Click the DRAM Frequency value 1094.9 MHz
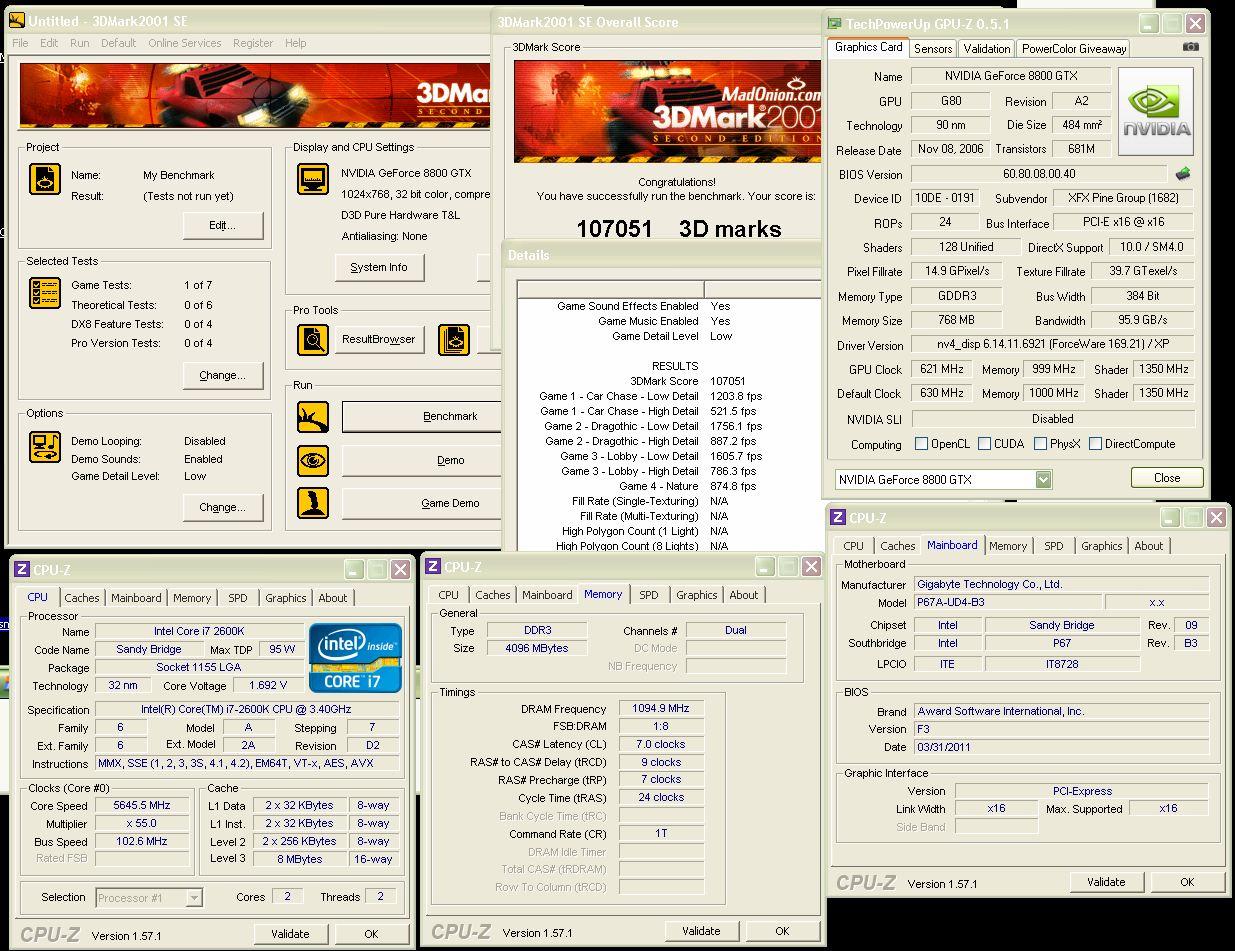Viewport: 1235px width, 951px height. pos(661,708)
